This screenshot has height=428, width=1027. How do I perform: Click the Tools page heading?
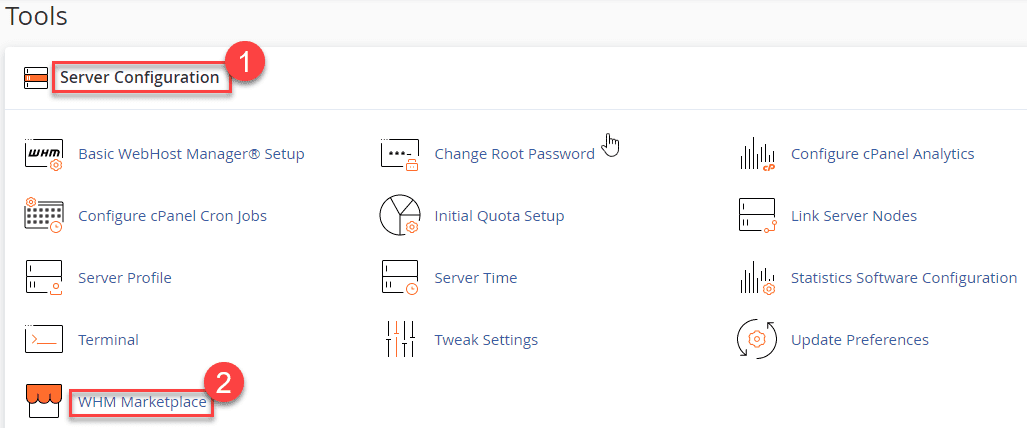coord(35,16)
